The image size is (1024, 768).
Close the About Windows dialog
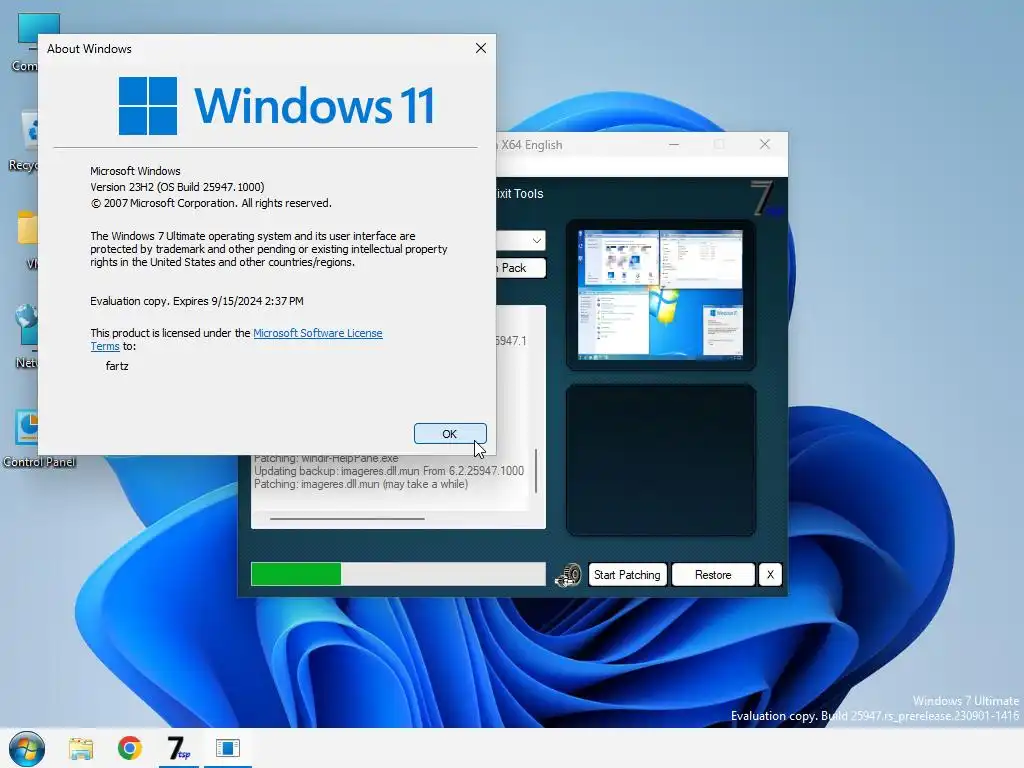[x=481, y=48]
